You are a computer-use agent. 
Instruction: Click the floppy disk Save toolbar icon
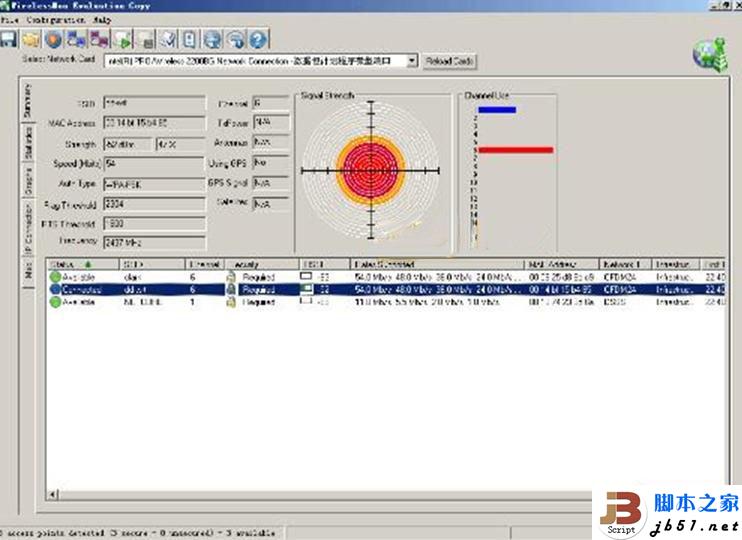8,39
